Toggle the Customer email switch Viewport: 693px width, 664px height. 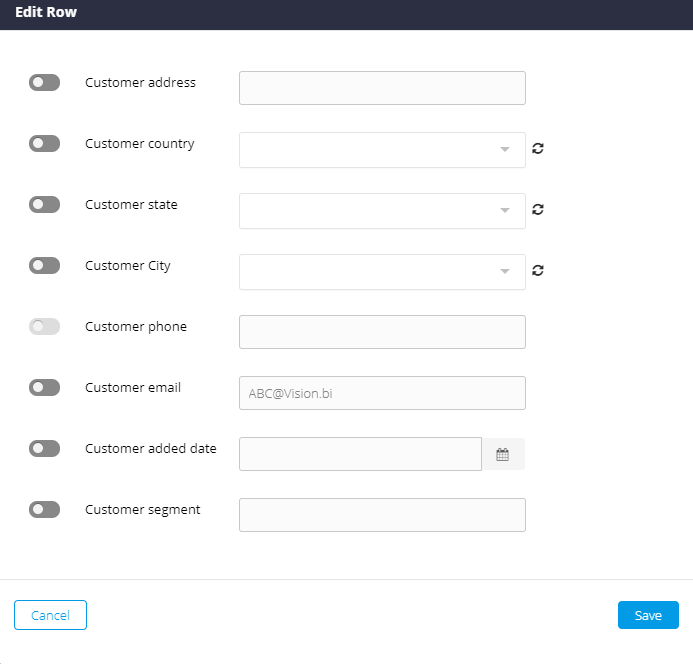44,388
